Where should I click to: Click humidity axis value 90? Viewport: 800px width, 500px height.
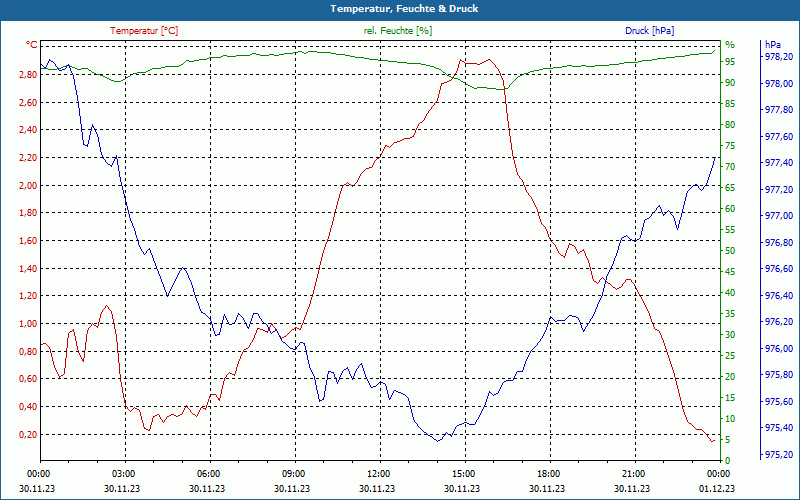pos(730,83)
